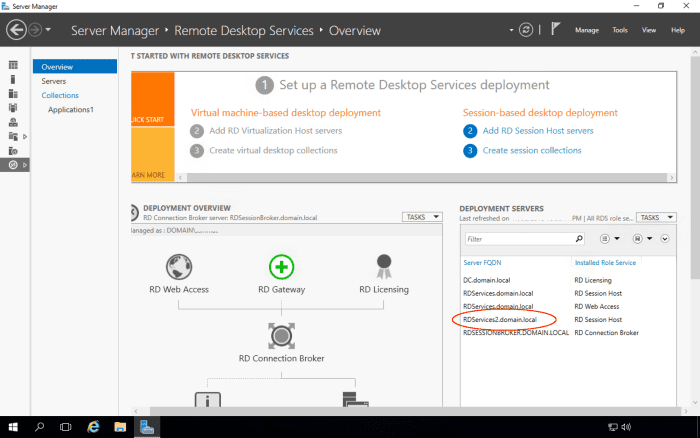Open Windows Start menu
This screenshot has height=438, width=700.
pos(13,427)
